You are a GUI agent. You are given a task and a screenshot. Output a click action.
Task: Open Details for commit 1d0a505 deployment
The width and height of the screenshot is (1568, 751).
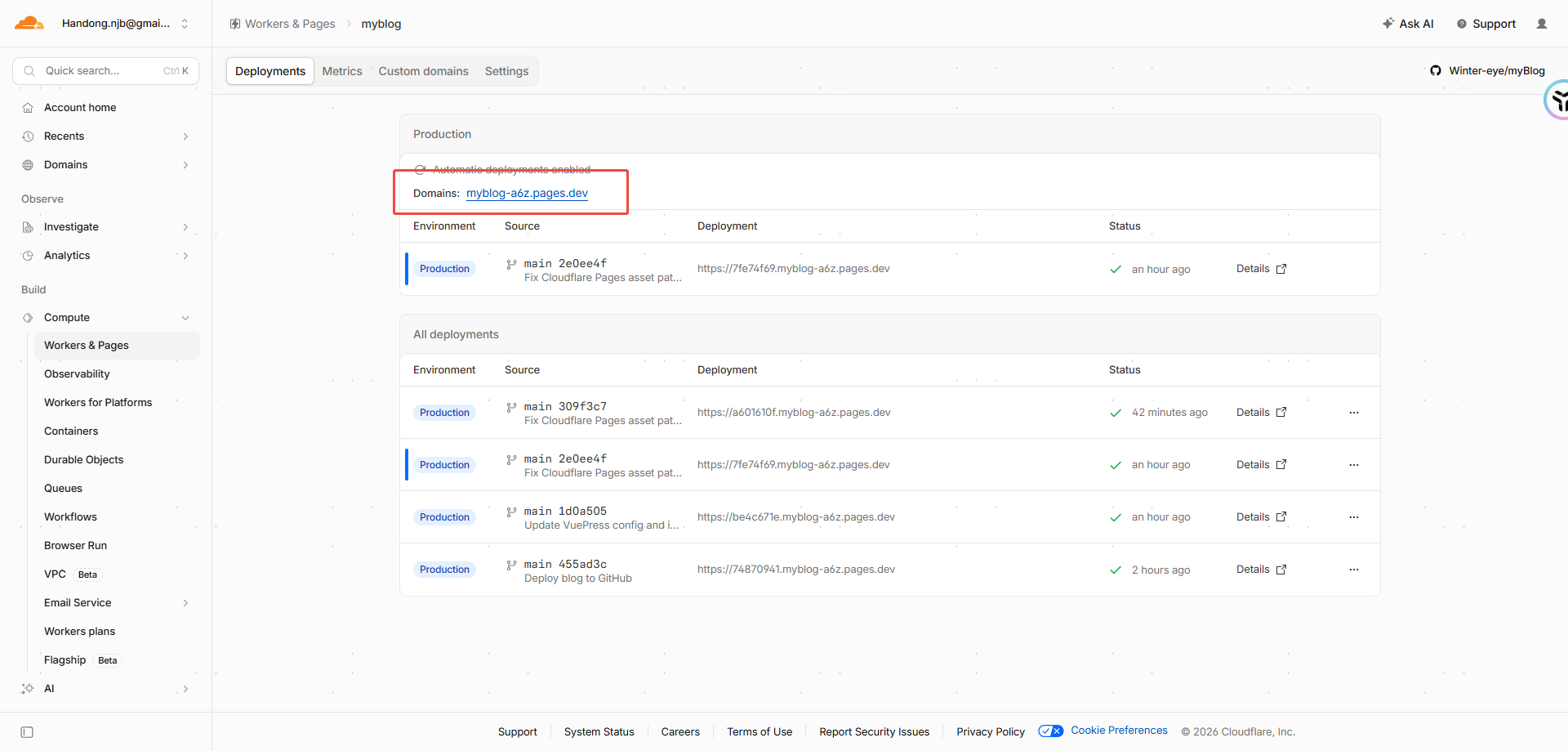click(1261, 517)
